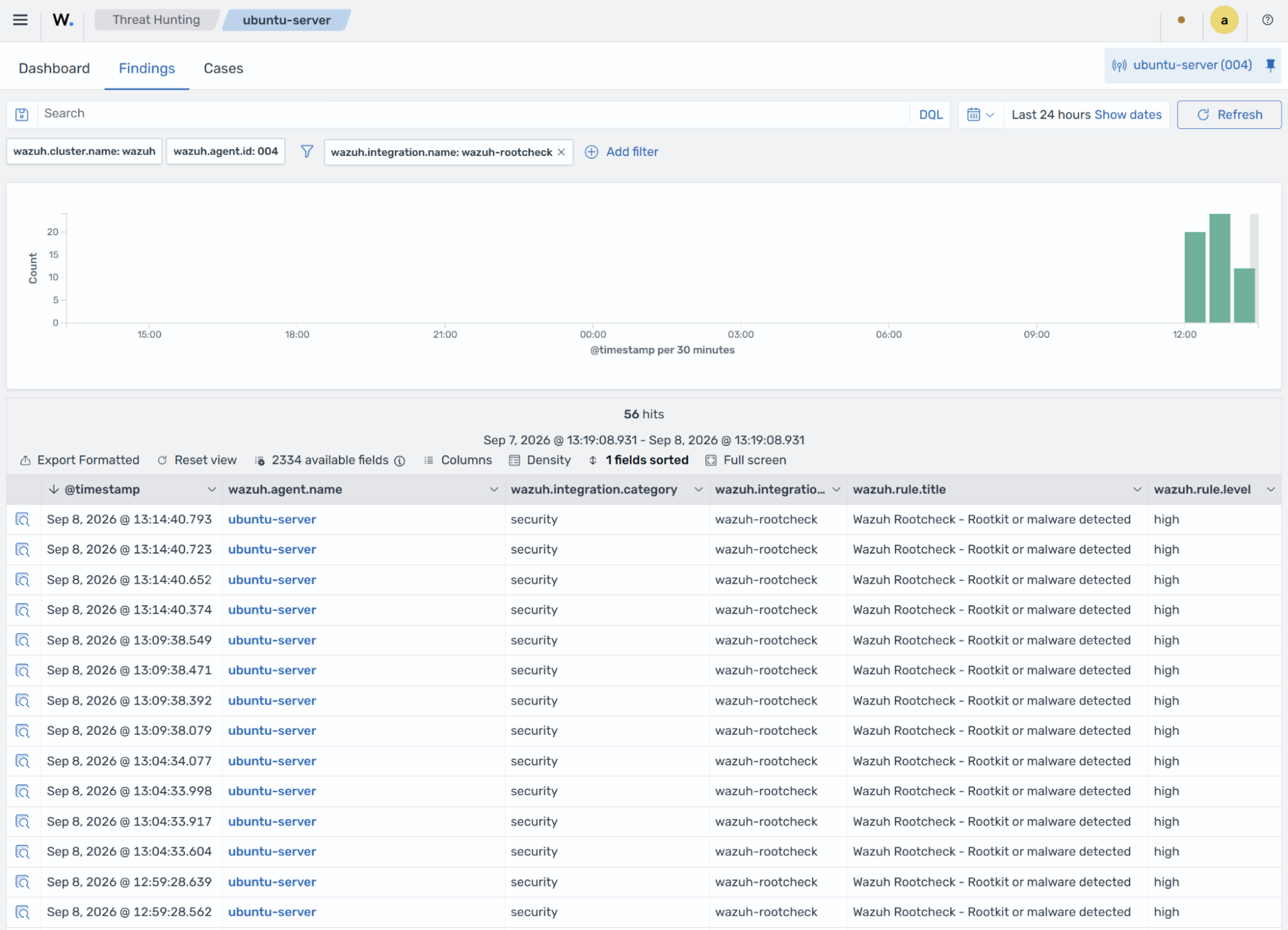Open the help question mark icon
This screenshot has height=930, width=1288.
[x=1267, y=20]
